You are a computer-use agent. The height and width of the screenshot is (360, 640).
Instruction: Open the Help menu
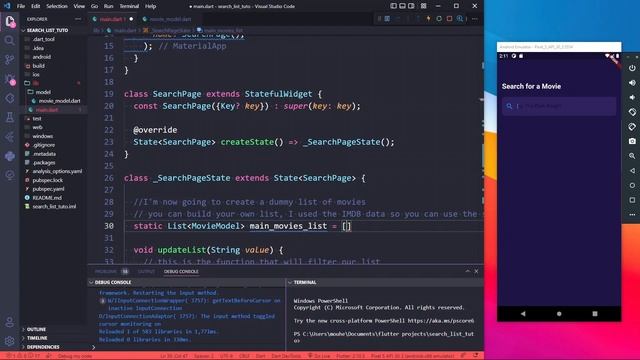[151, 6]
